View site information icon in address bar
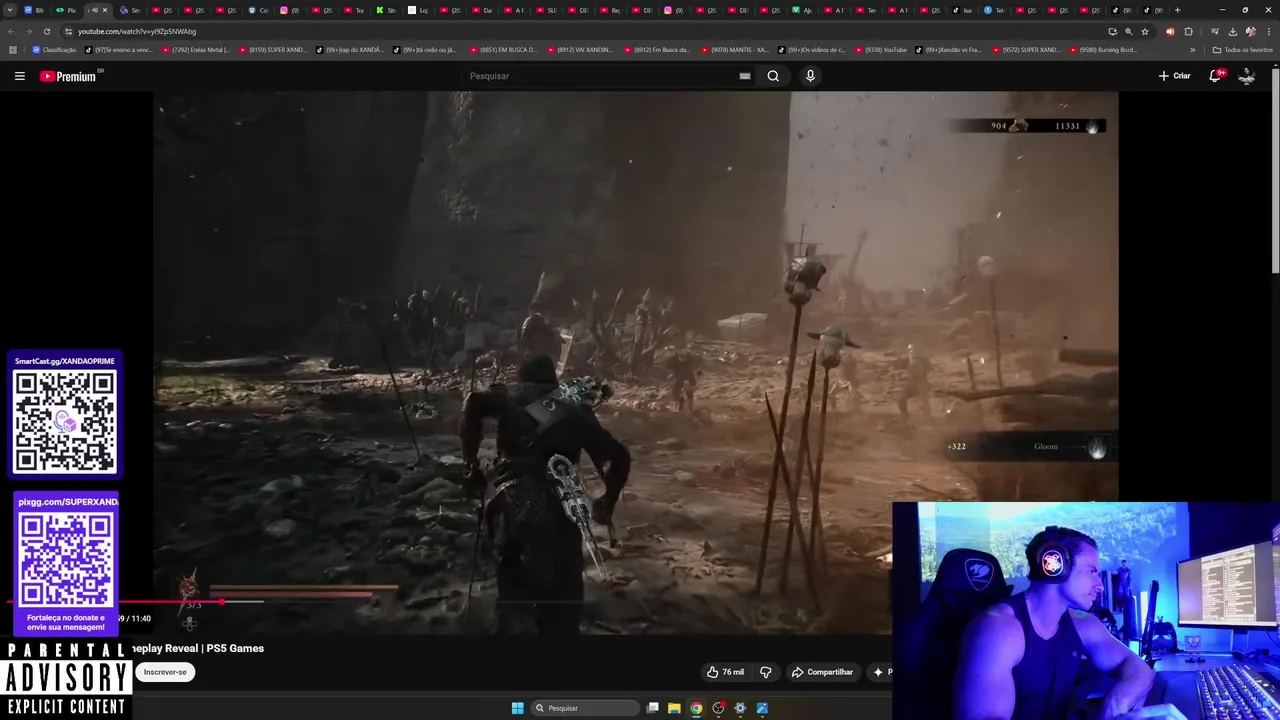Screen dimensions: 1280x720 [x=68, y=31]
